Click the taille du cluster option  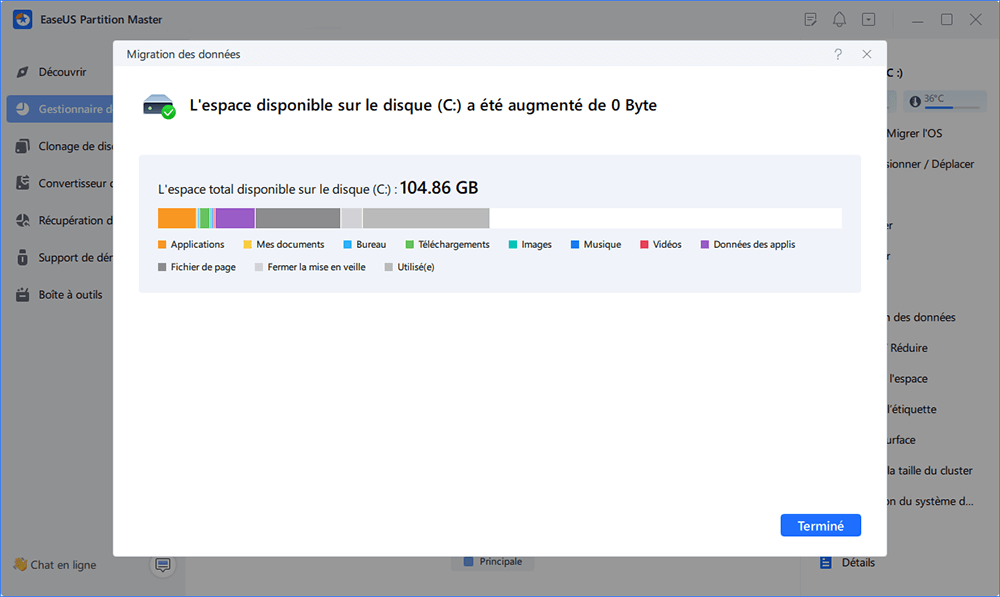930,471
